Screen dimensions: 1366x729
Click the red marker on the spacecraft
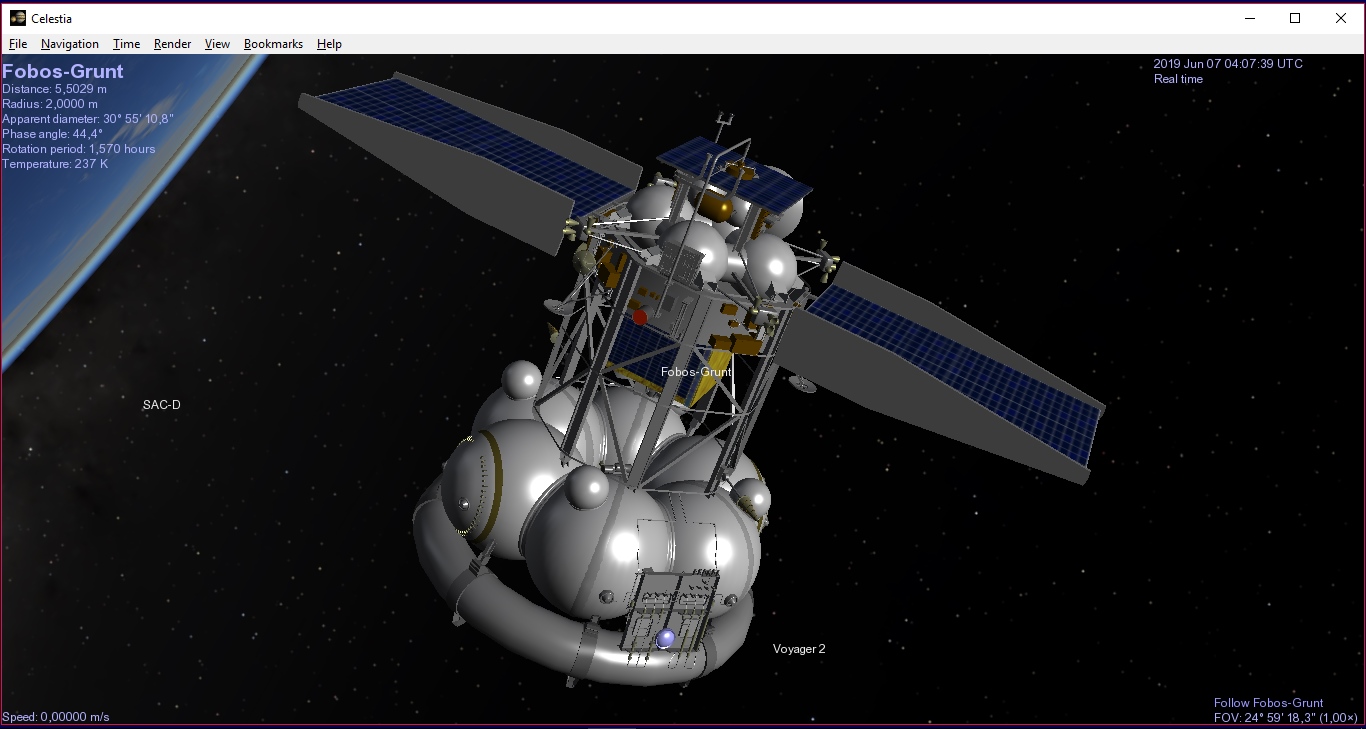click(x=640, y=317)
